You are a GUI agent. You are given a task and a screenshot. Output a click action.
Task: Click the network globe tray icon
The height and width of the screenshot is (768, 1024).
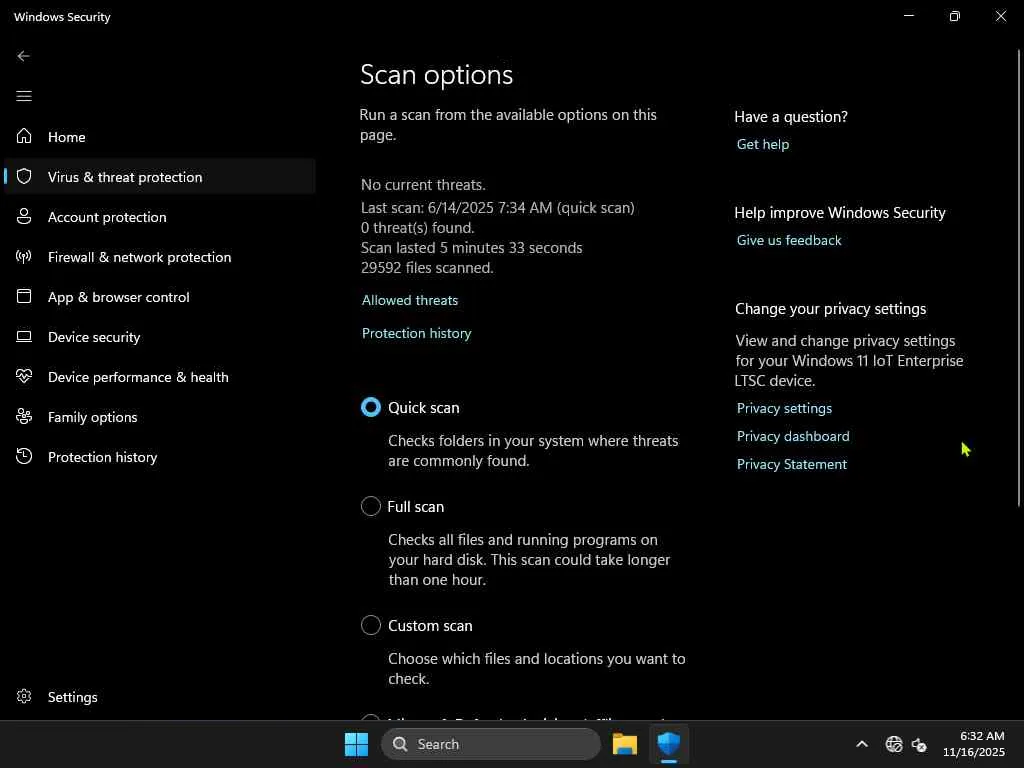[893, 744]
